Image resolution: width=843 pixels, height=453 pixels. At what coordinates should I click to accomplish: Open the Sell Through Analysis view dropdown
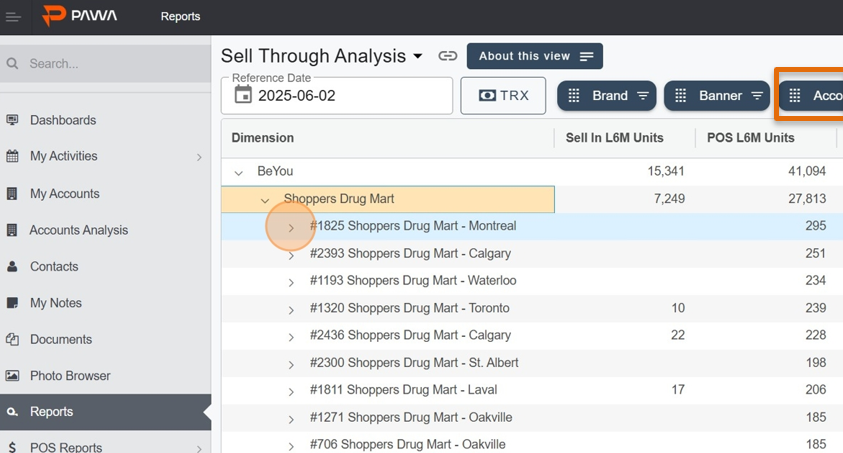[x=418, y=56]
